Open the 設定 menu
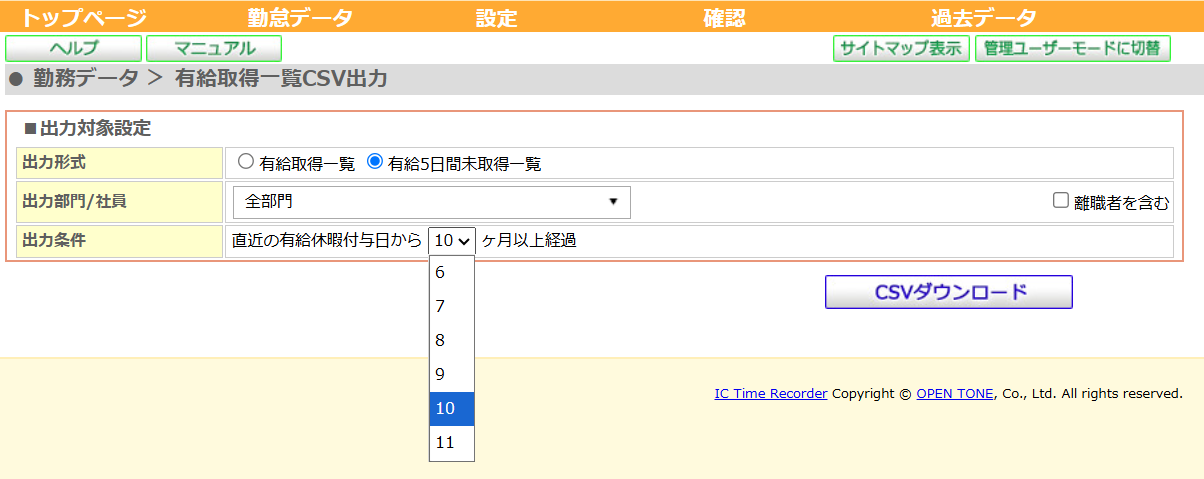 coord(496,17)
